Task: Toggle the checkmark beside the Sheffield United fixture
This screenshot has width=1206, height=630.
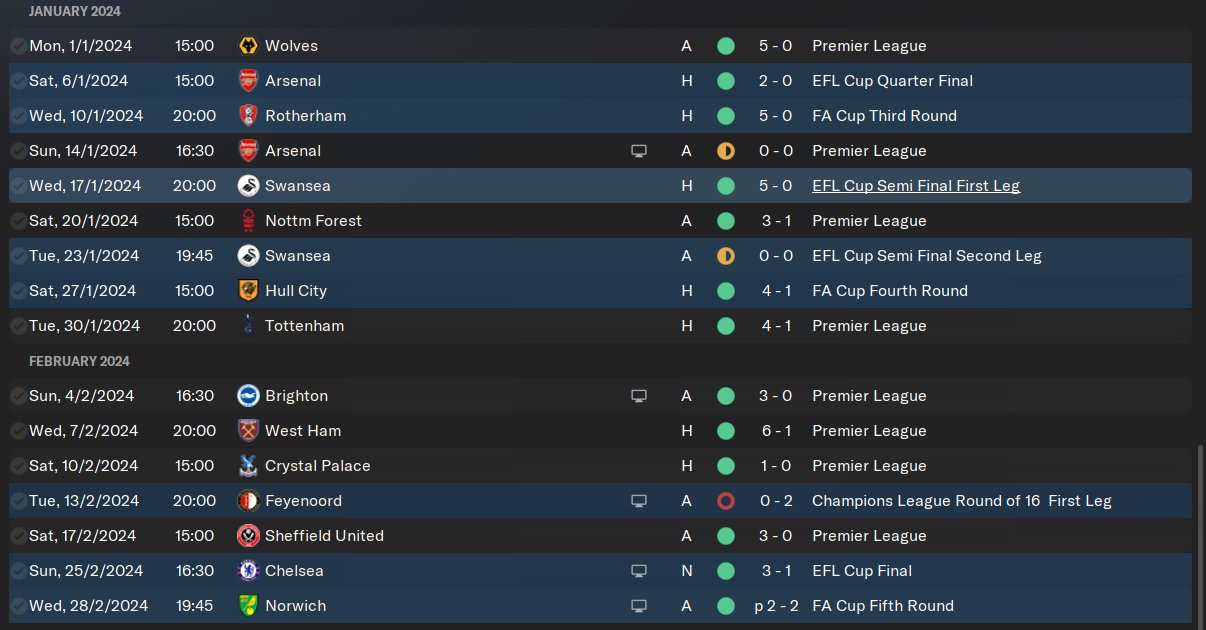Action: pos(18,536)
